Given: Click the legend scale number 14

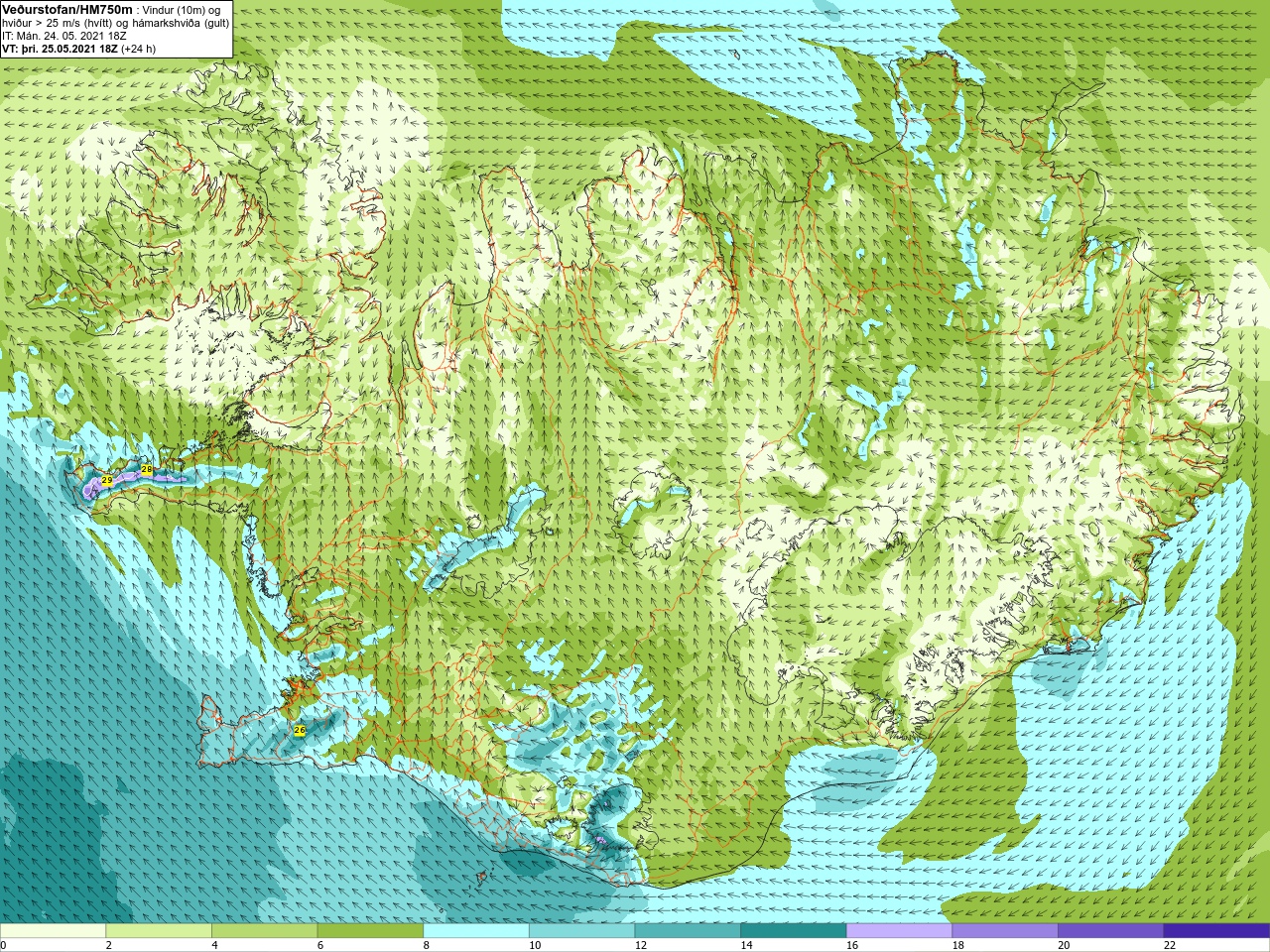Looking at the screenshot, I should [746, 945].
